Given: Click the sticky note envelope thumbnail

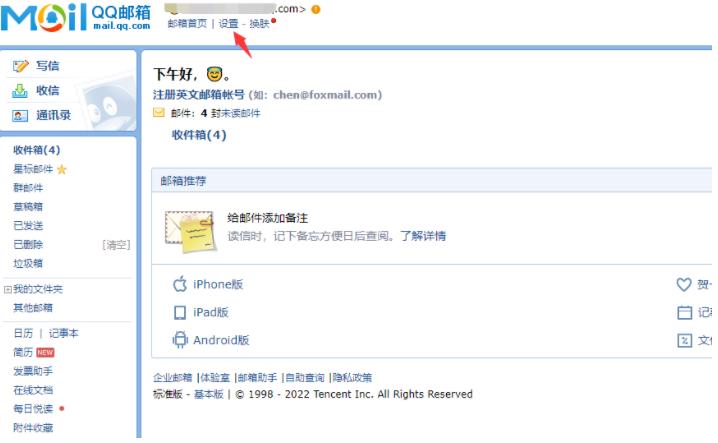Looking at the screenshot, I should point(190,231).
